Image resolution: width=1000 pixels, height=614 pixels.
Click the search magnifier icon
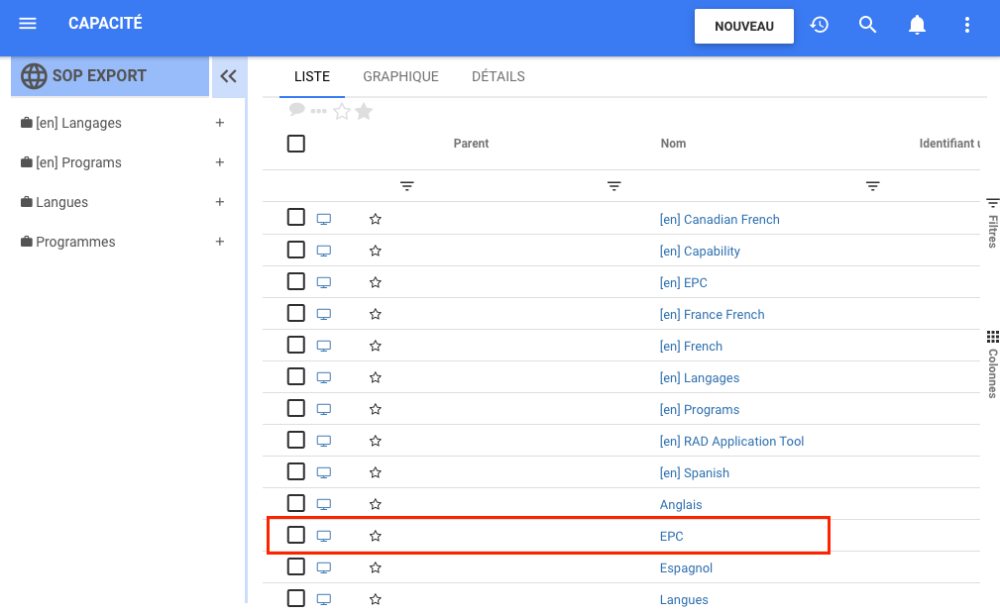pos(868,25)
